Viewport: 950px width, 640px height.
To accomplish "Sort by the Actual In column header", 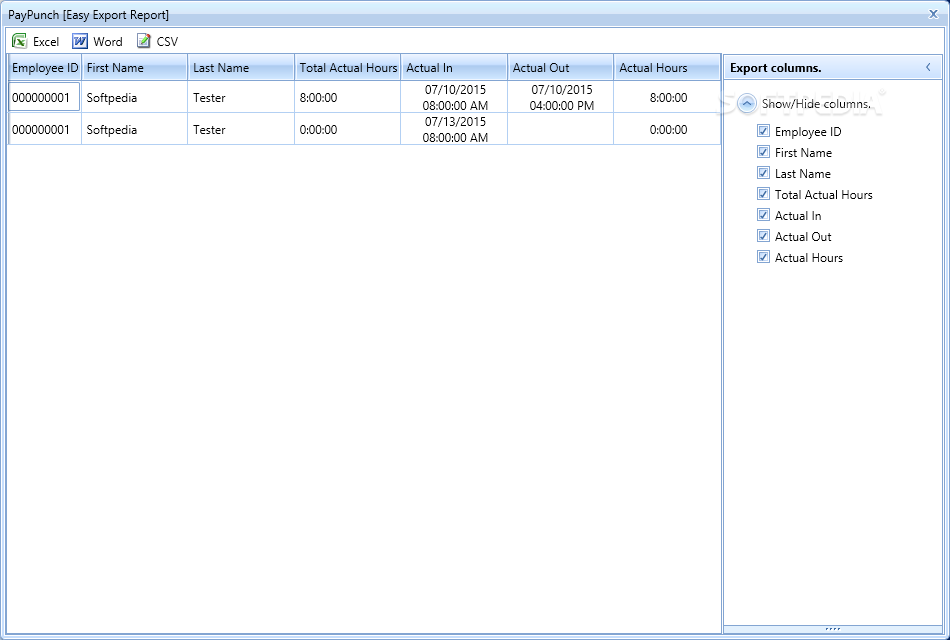I will click(454, 67).
